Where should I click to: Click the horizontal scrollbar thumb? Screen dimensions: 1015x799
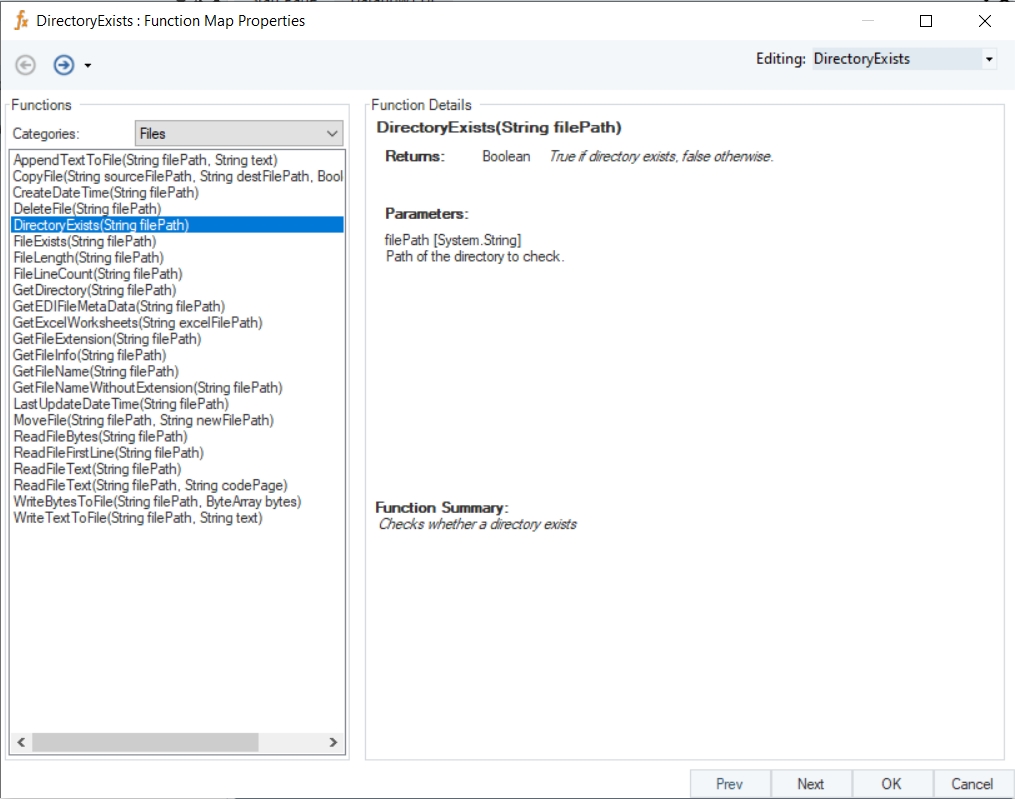146,742
